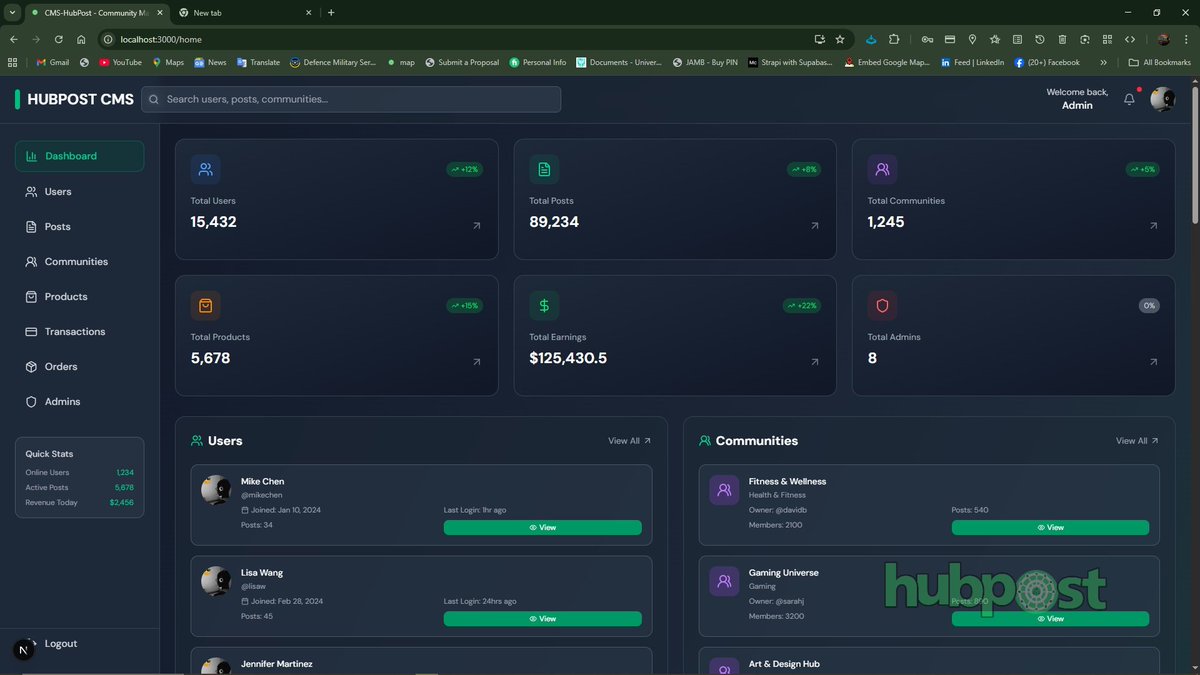Open the Feed | LinkedIn bookmark

(x=972, y=62)
